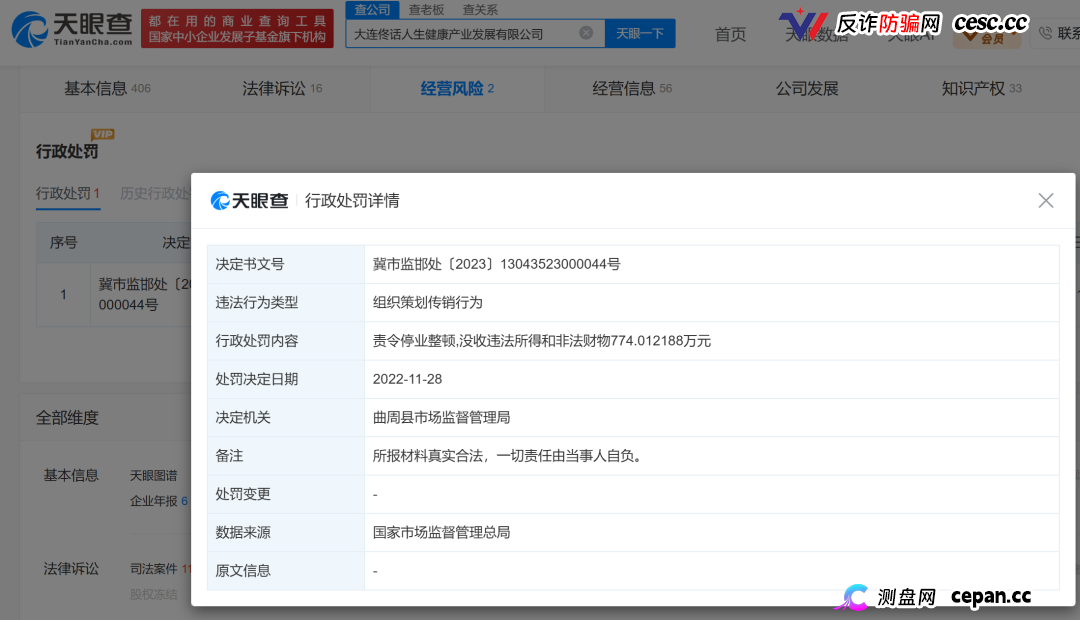
Task: Open the 经营信息 56 section tab
Action: [632, 88]
